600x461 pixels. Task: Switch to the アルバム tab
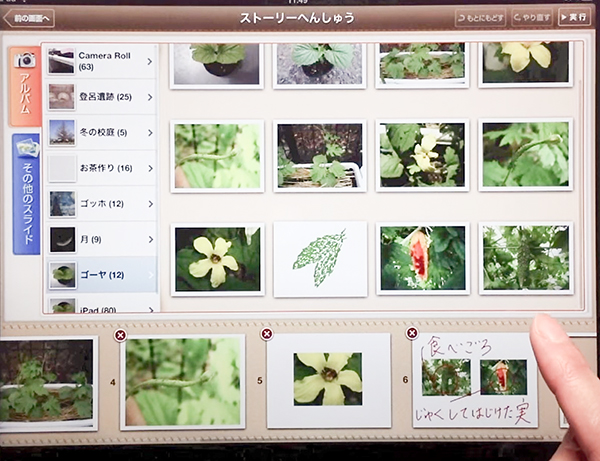click(25, 86)
